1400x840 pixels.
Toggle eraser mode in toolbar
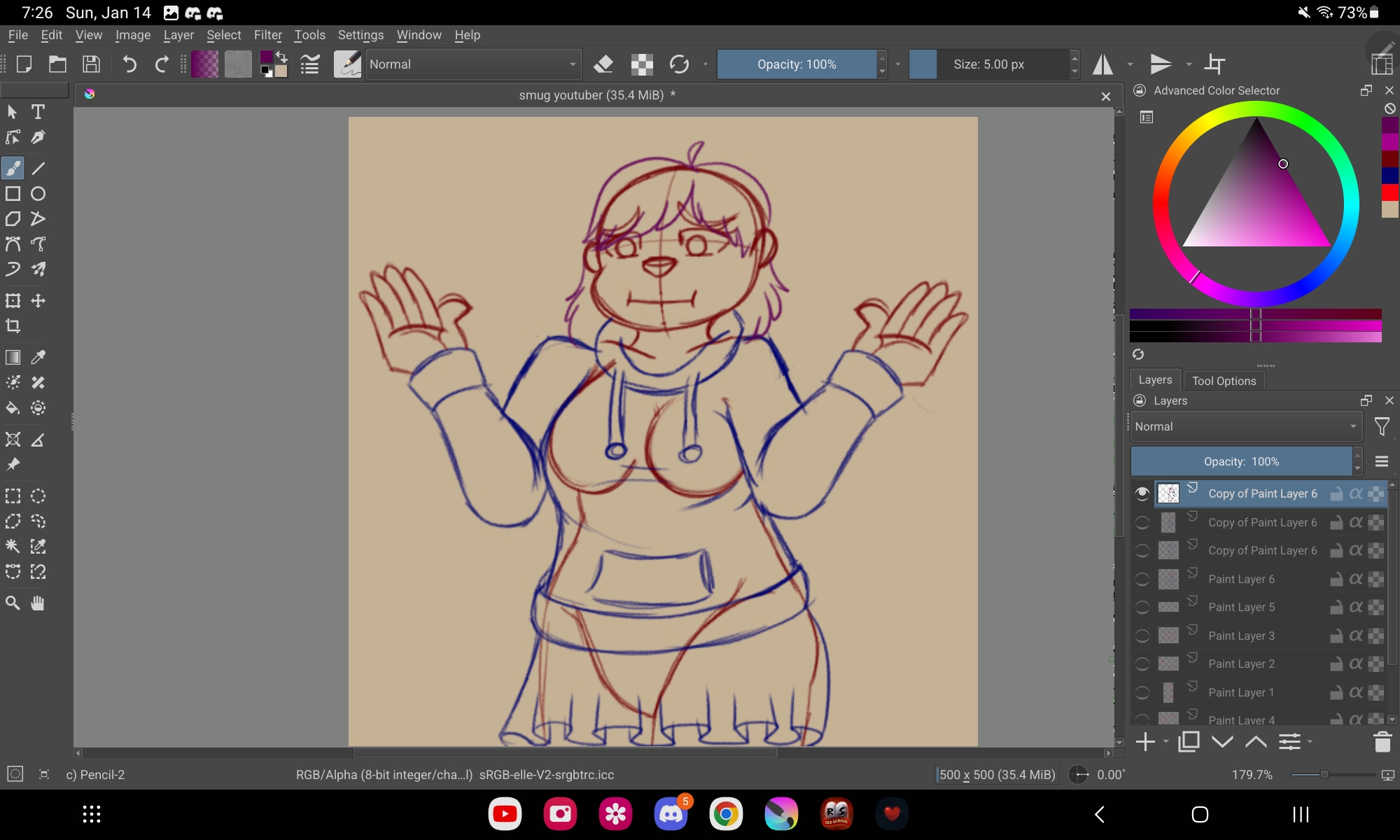point(603,64)
